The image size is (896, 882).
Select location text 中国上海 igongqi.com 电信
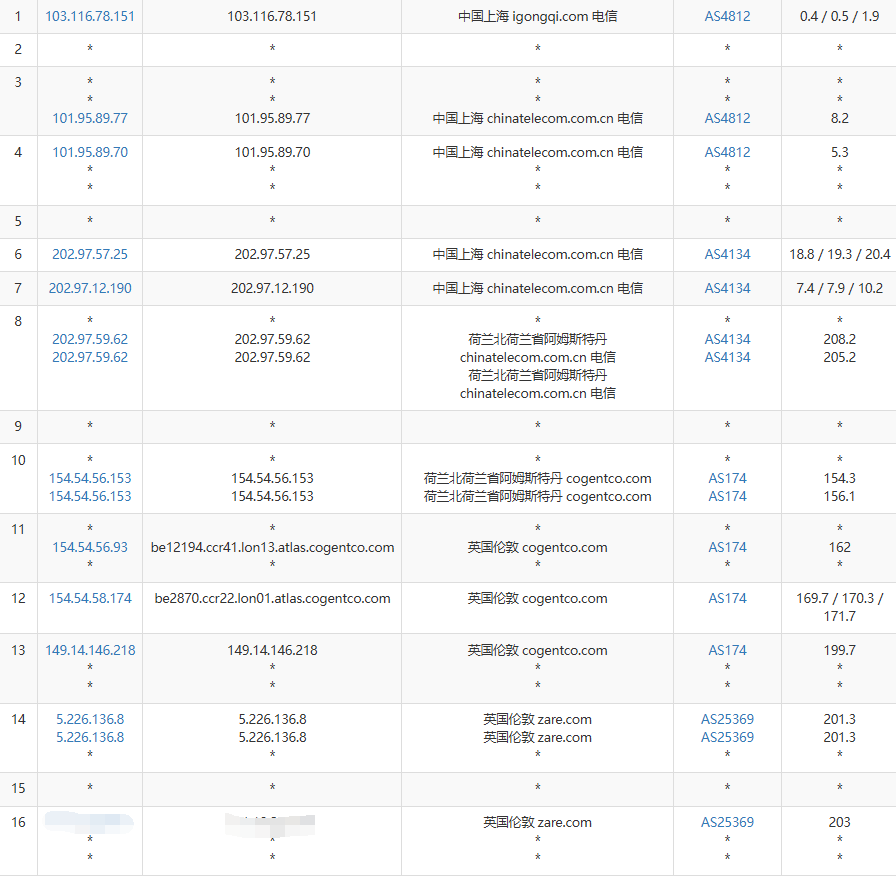(x=537, y=16)
